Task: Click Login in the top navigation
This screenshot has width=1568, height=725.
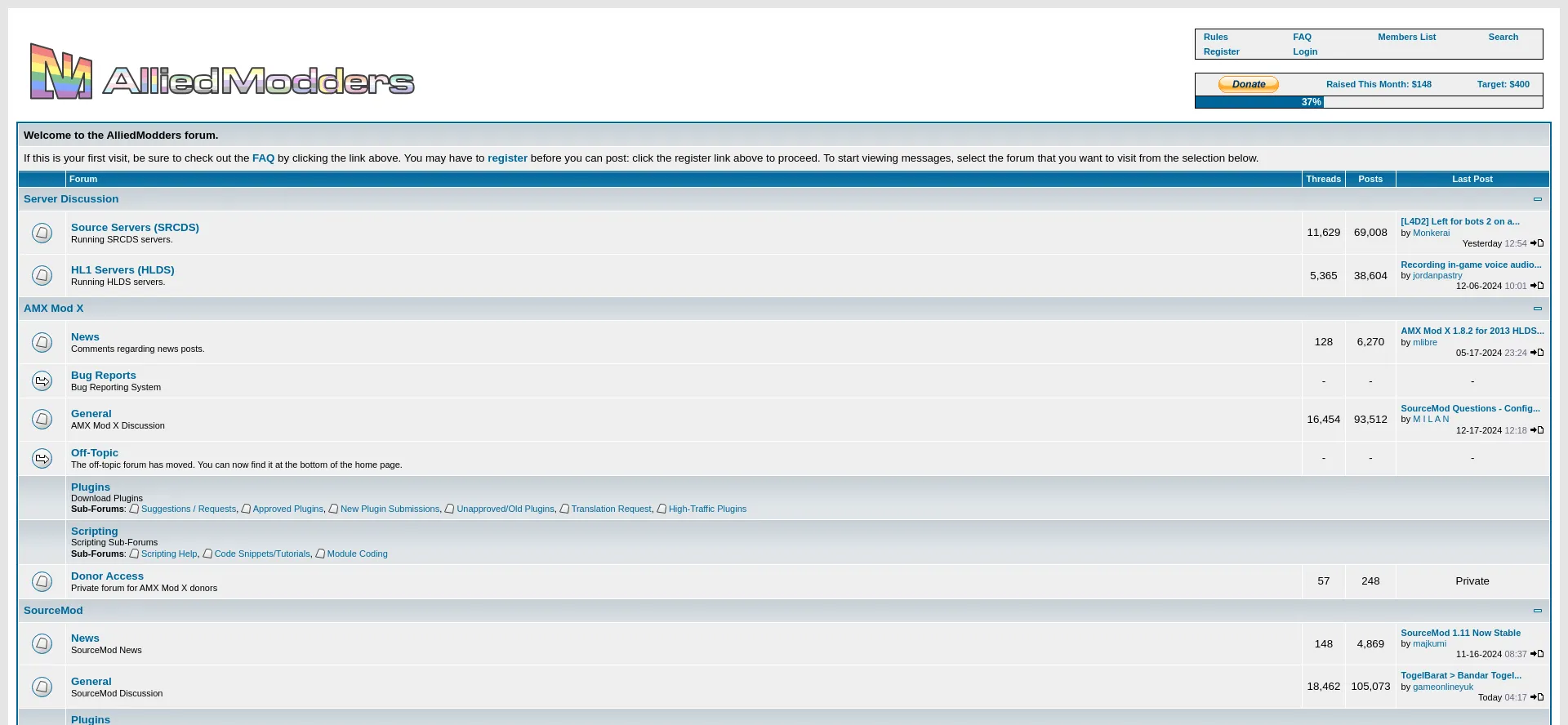Action: tap(1305, 51)
